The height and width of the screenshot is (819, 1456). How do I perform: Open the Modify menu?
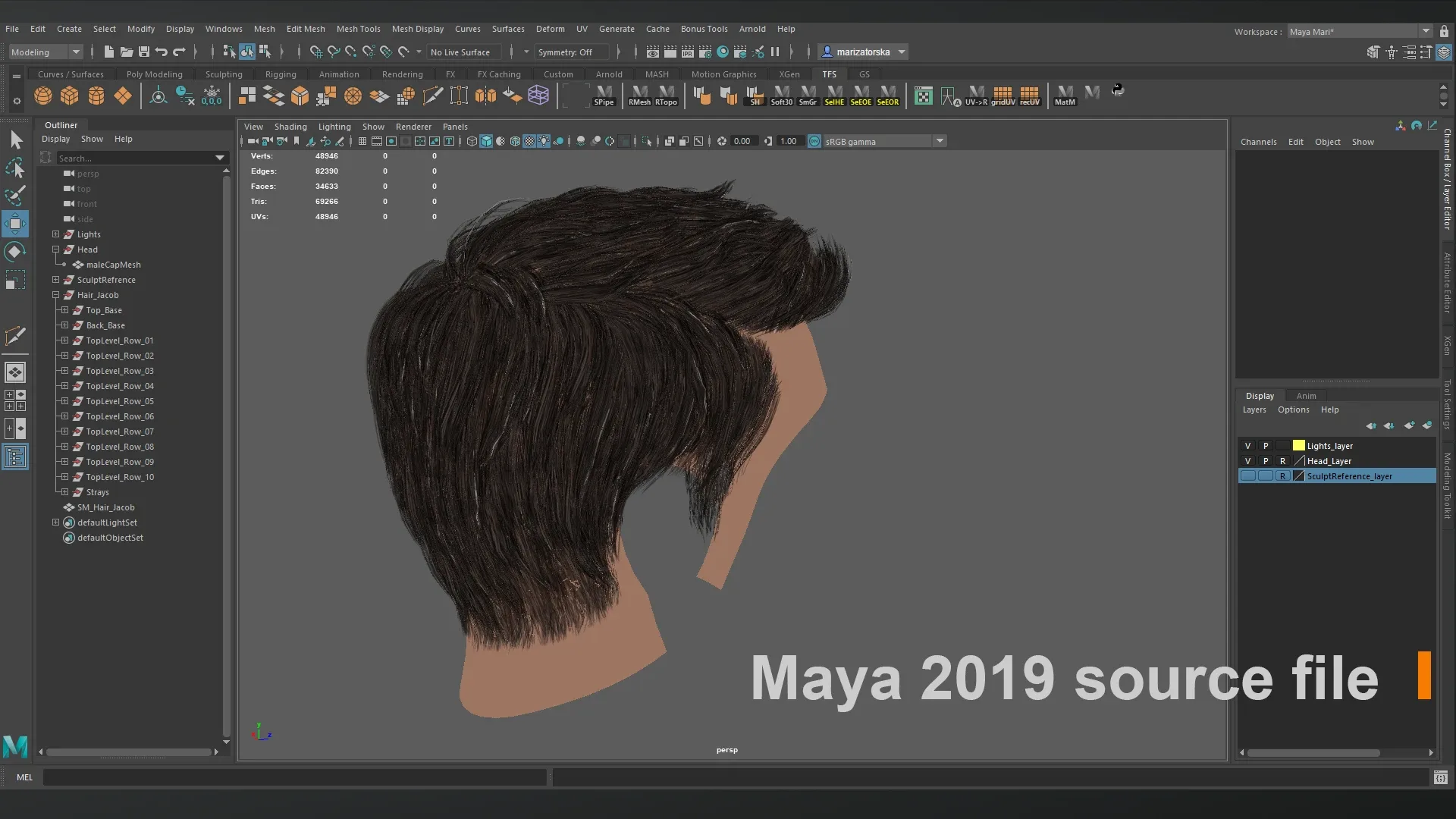point(139,28)
